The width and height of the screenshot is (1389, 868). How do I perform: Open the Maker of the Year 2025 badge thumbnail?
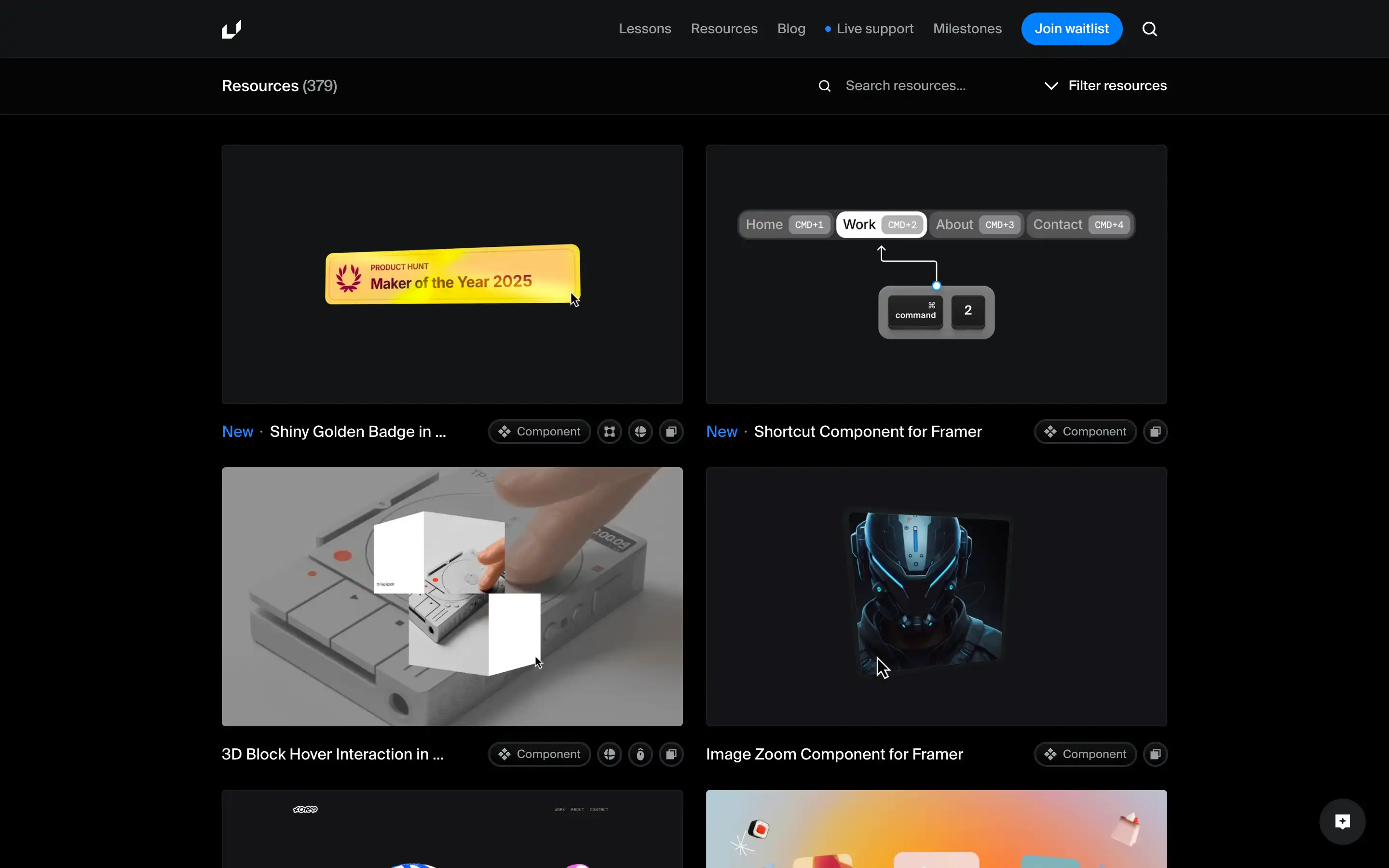tap(452, 274)
